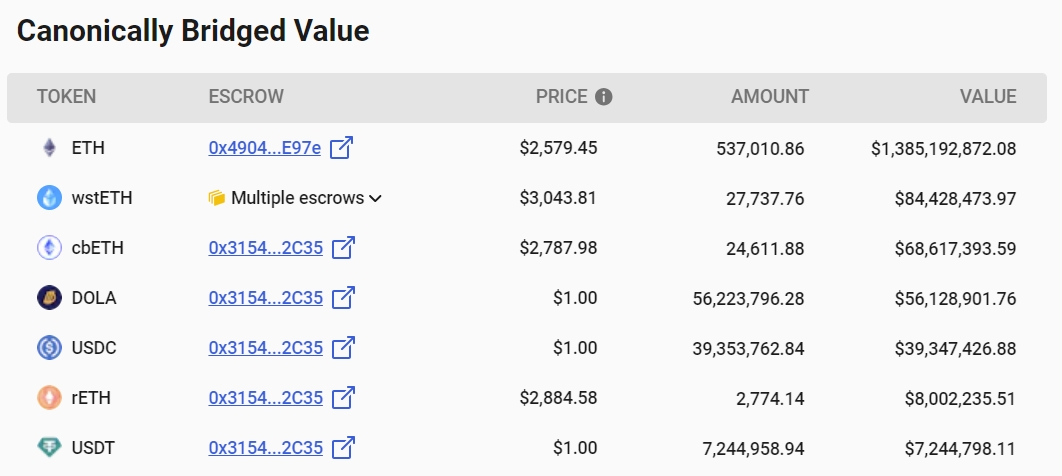Open external link icon for USDC escrow

pos(343,347)
